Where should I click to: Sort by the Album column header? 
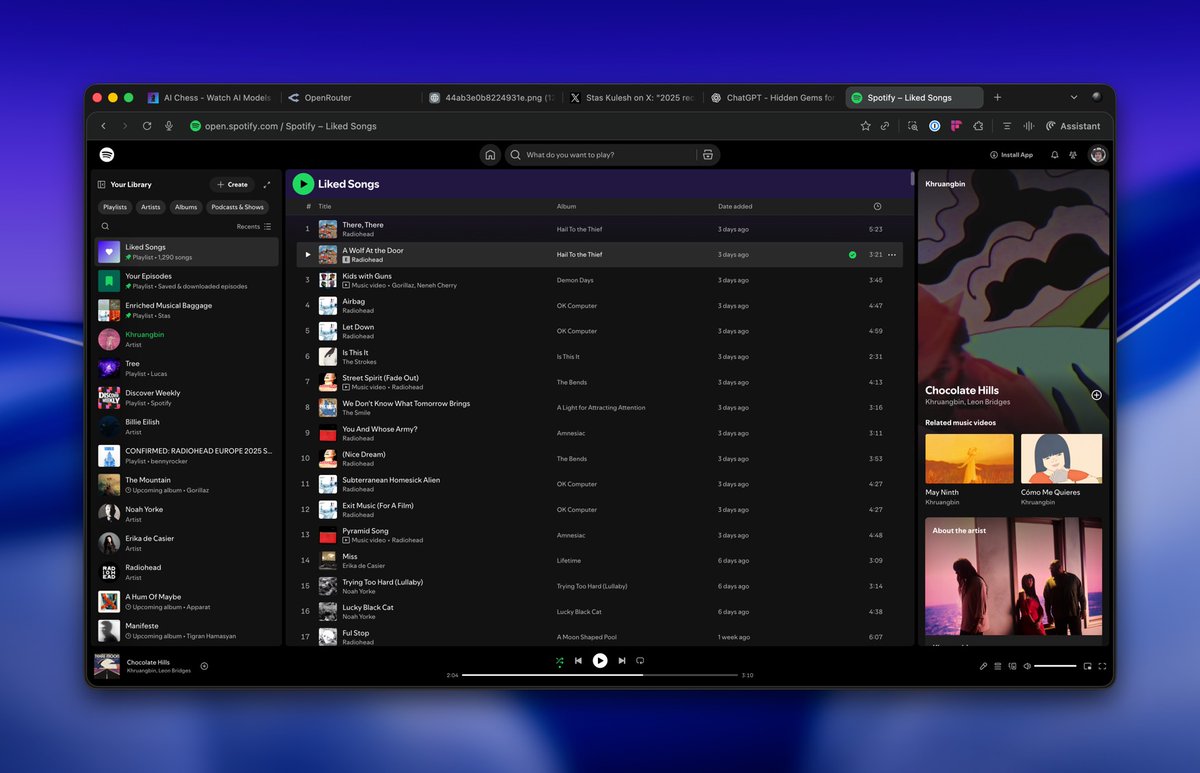point(566,207)
